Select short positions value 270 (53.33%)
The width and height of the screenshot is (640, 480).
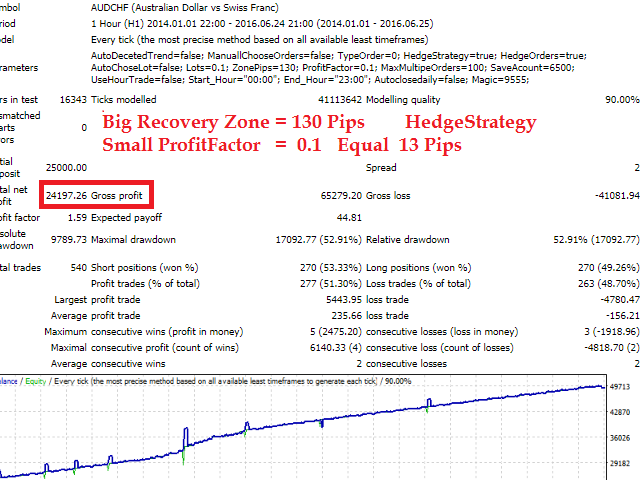pos(331,268)
